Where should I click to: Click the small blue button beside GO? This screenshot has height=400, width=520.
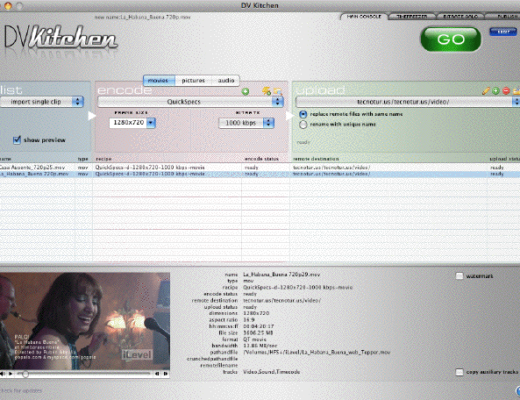(503, 32)
